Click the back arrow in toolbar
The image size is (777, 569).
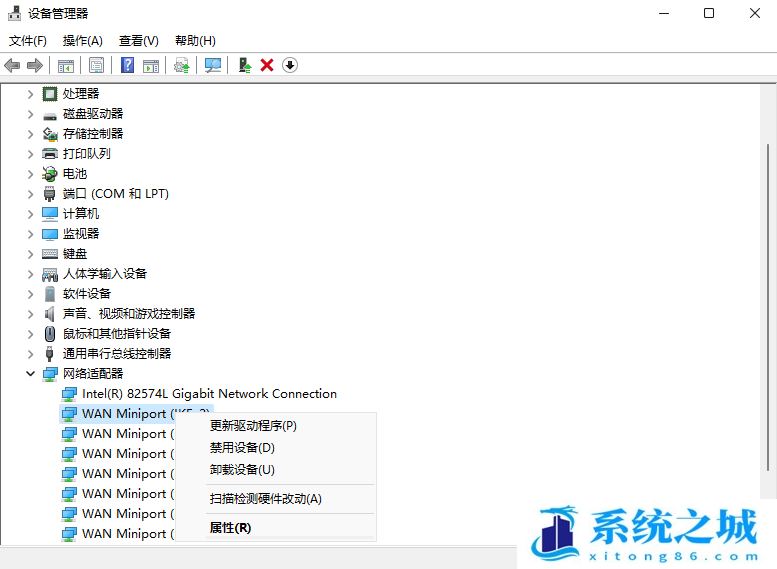coord(12,65)
